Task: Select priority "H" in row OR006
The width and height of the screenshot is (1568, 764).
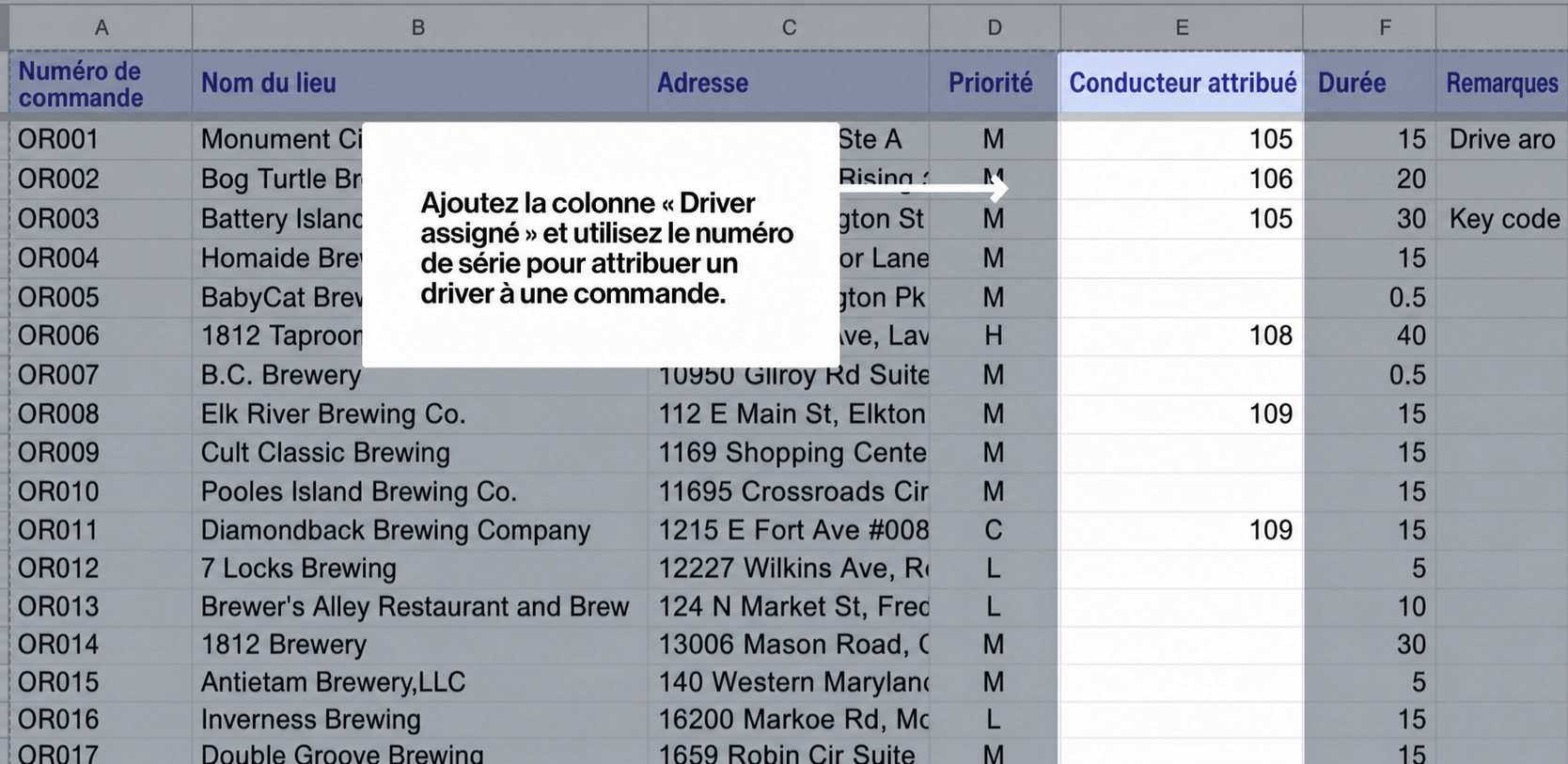Action: [x=994, y=335]
